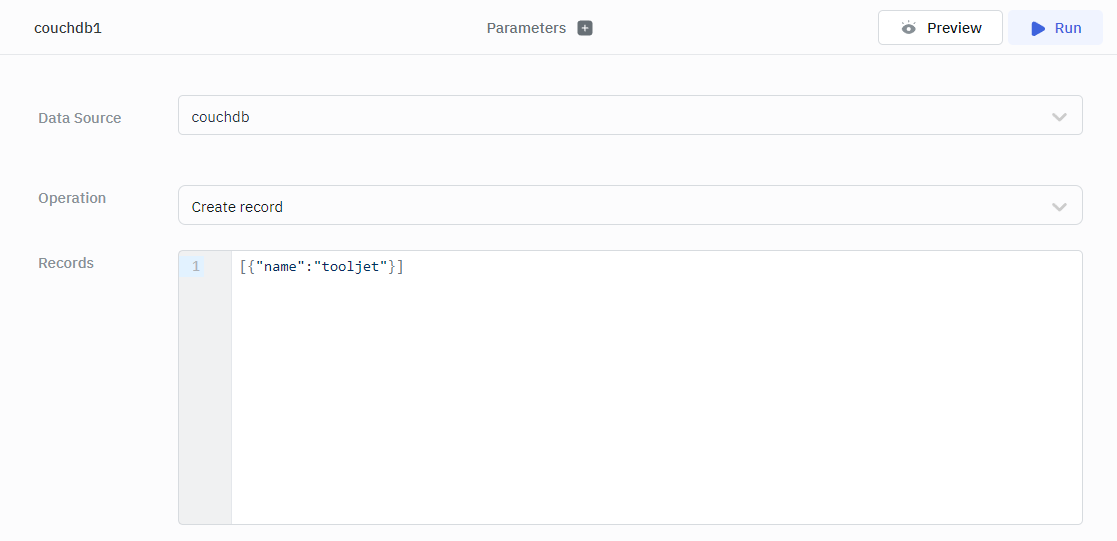Image resolution: width=1117 pixels, height=541 pixels.
Task: Click the play triangle icon on Run
Action: tap(1038, 28)
